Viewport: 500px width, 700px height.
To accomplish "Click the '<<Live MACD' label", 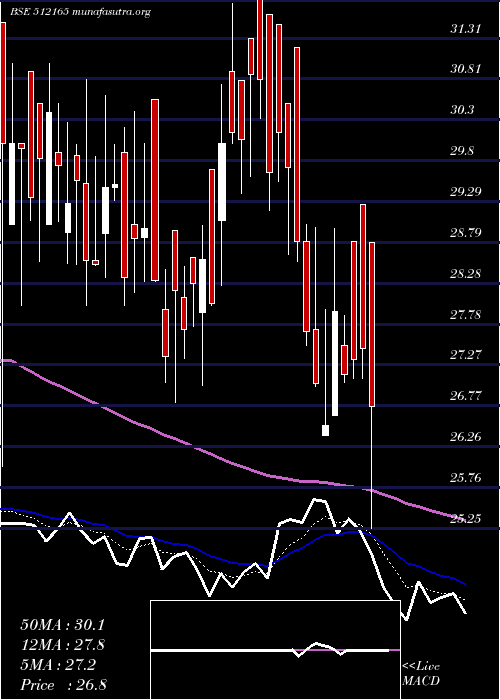I will click(x=421, y=674).
